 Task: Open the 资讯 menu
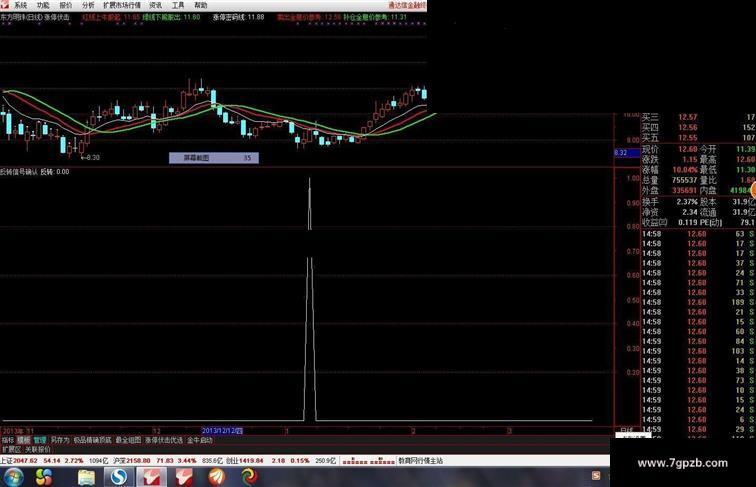tap(156, 5)
